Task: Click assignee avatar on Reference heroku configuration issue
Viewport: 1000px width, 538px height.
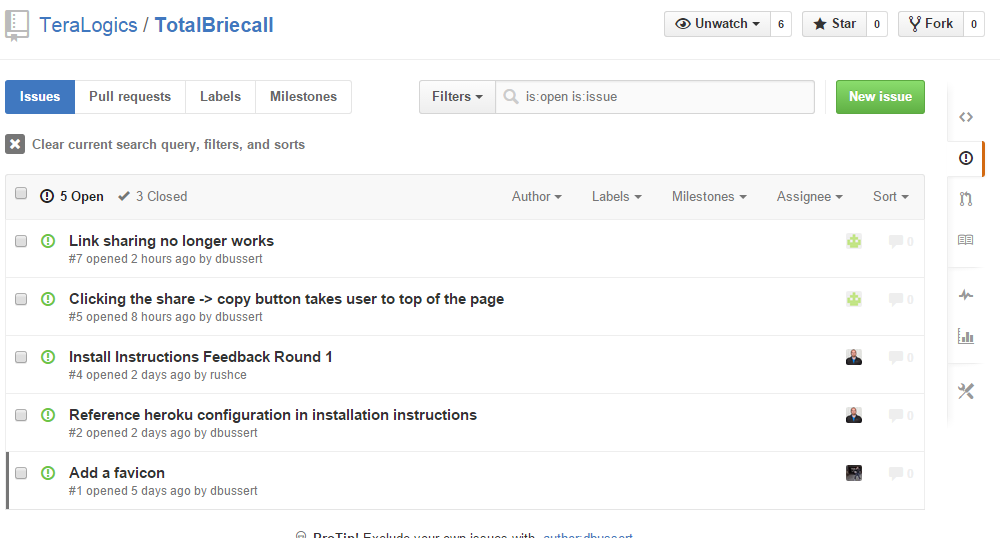Action: point(854,415)
